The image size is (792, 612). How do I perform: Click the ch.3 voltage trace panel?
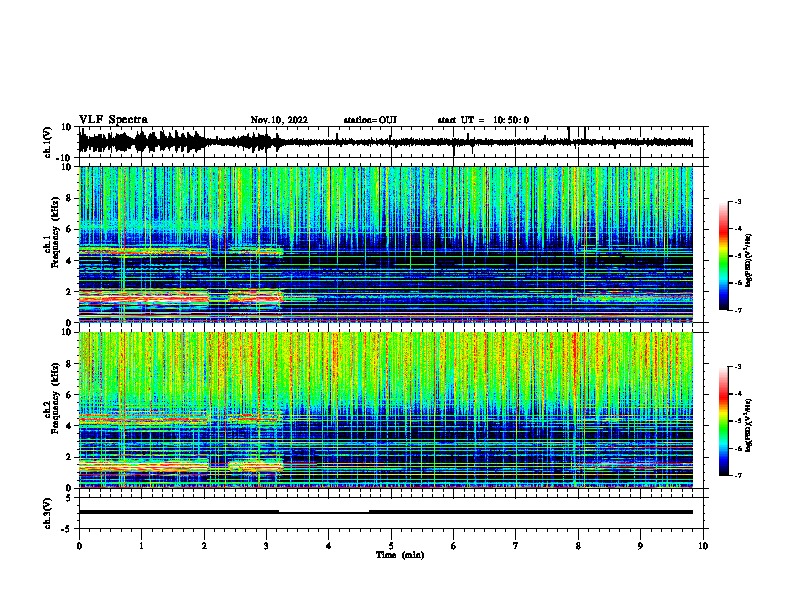[x=391, y=513]
